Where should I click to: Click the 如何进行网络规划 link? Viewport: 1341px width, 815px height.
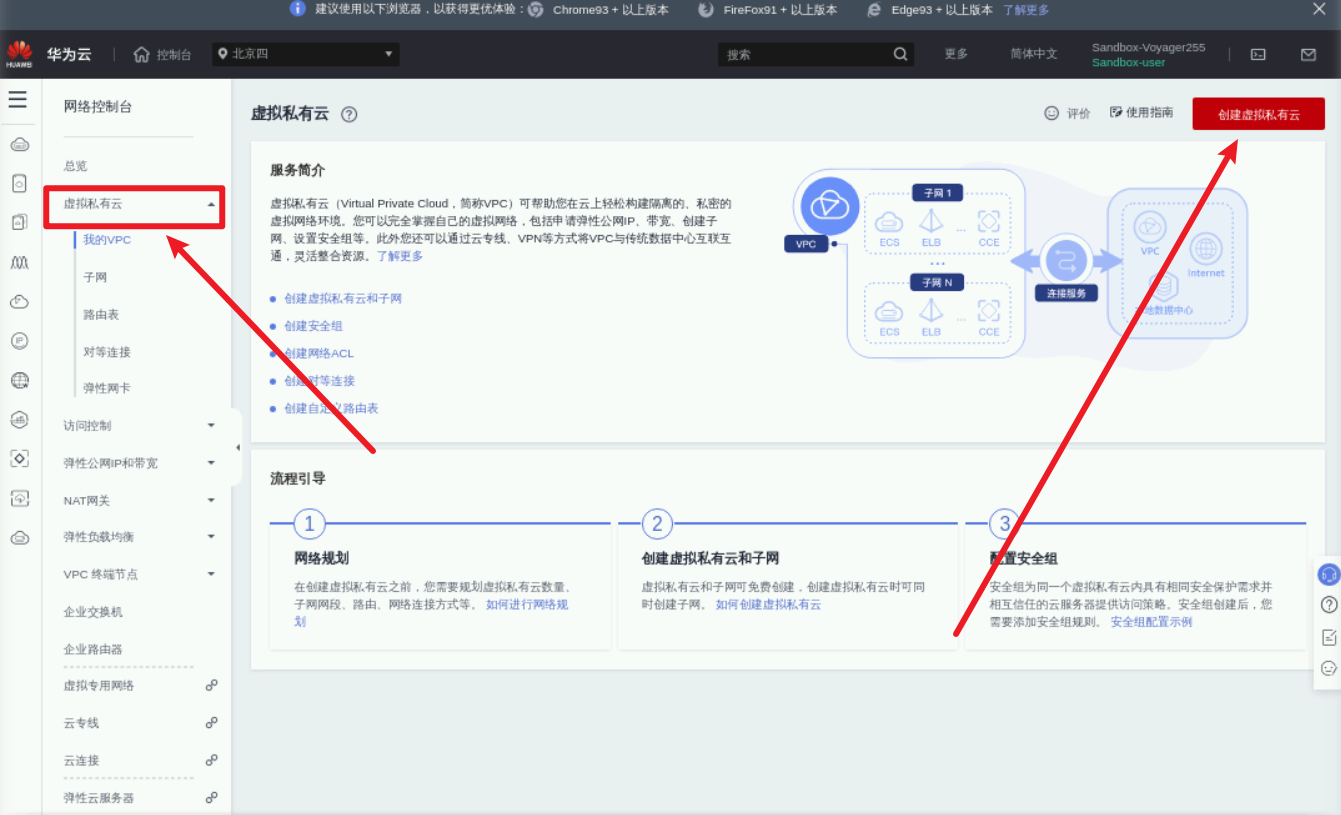pos(527,605)
